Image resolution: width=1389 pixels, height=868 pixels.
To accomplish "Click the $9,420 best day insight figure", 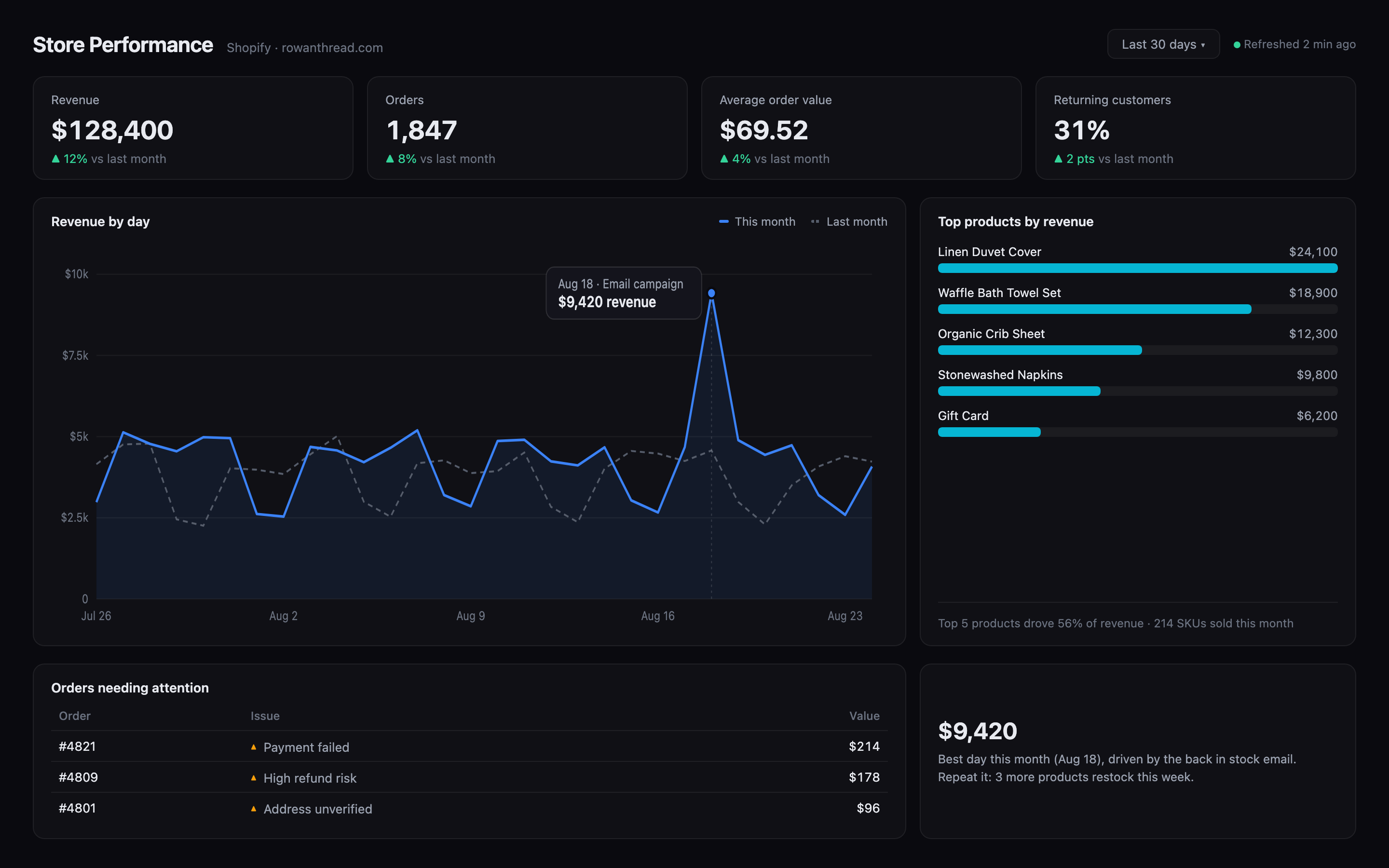I will coord(978,731).
